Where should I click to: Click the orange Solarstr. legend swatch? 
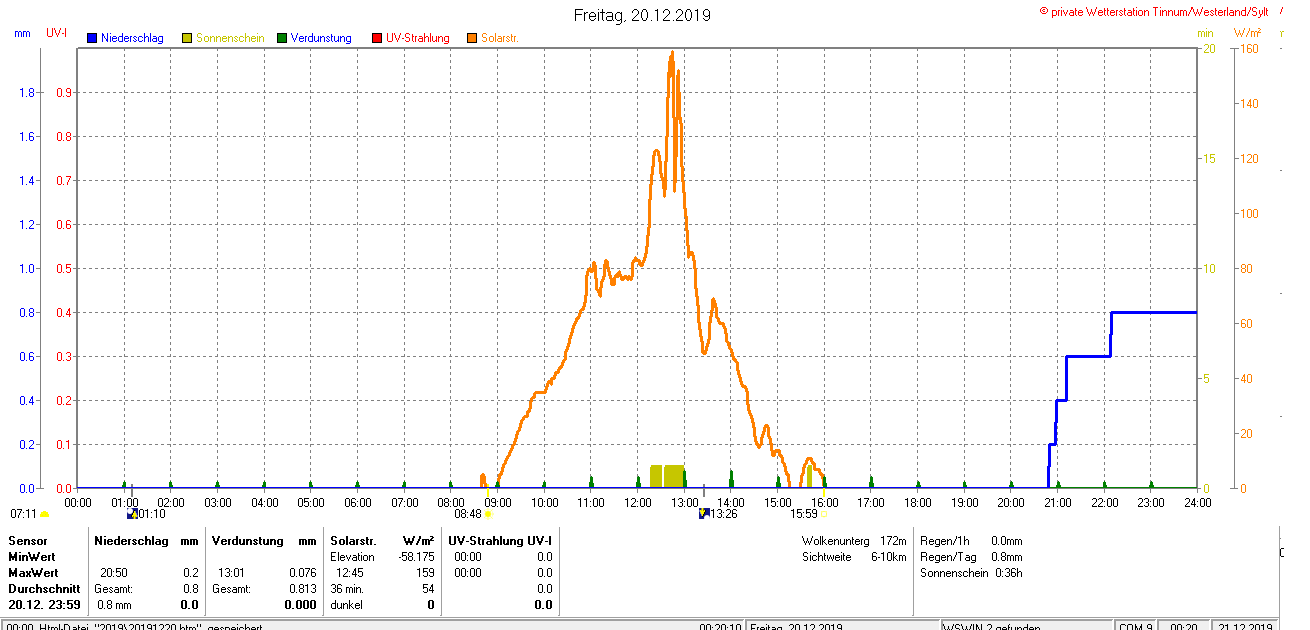[472, 38]
